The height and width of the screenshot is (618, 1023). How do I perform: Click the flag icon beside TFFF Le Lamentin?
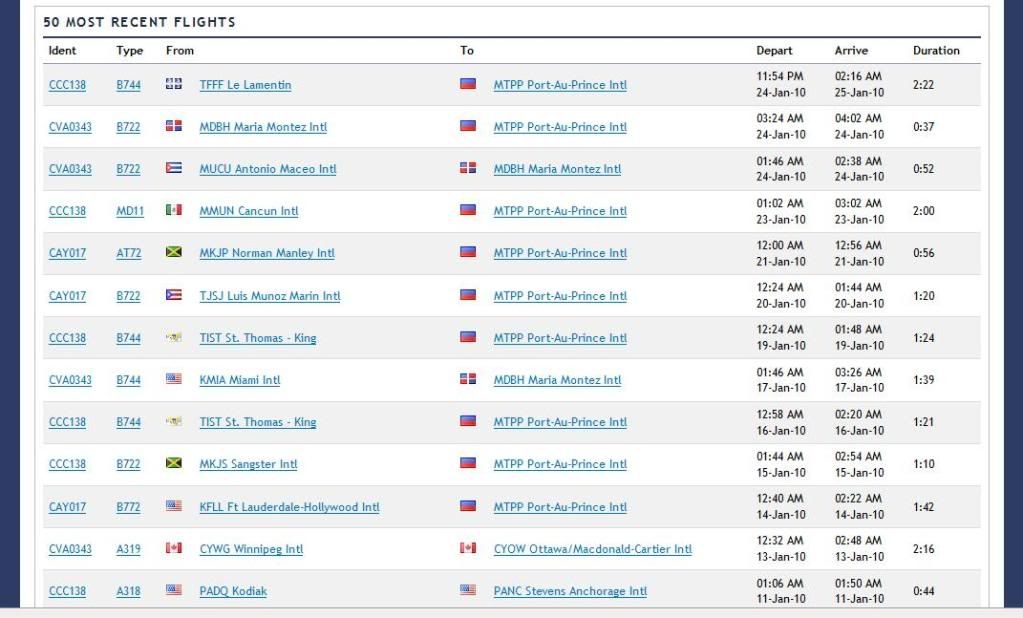[x=173, y=85]
